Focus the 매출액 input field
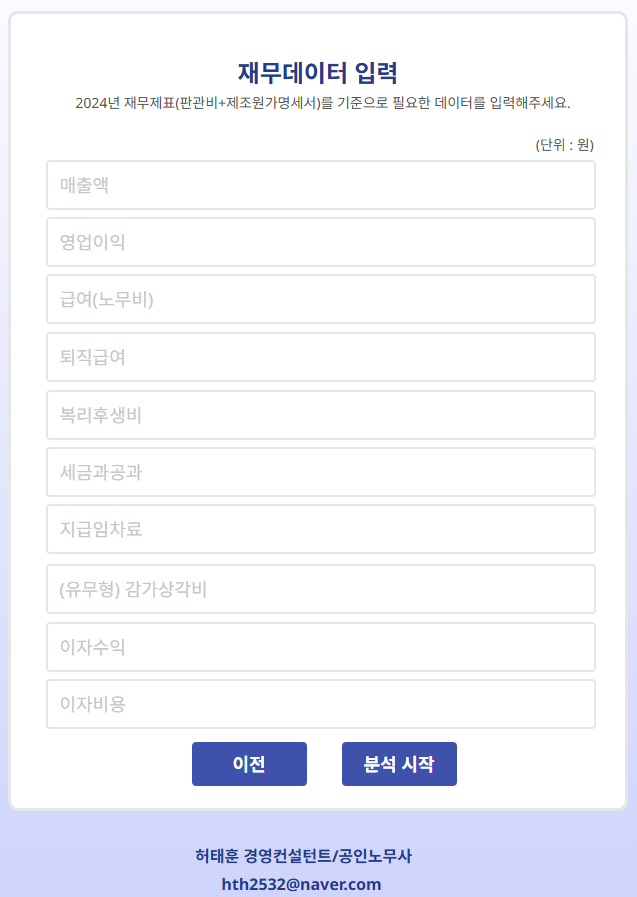 coord(321,185)
